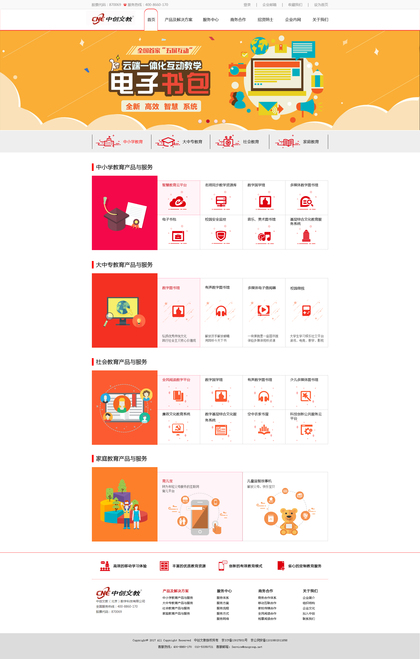Open the 服务中心 footer column heading
Screen dimensions: 420x659
point(224,590)
